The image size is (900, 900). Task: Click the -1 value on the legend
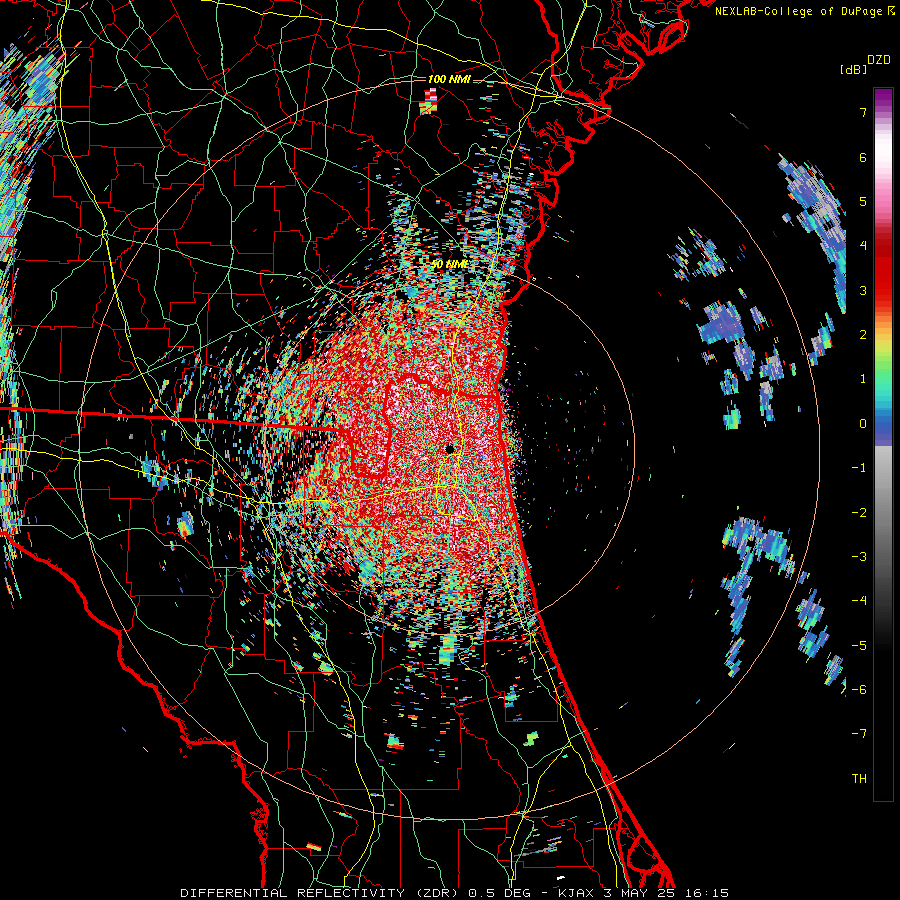coord(859,468)
